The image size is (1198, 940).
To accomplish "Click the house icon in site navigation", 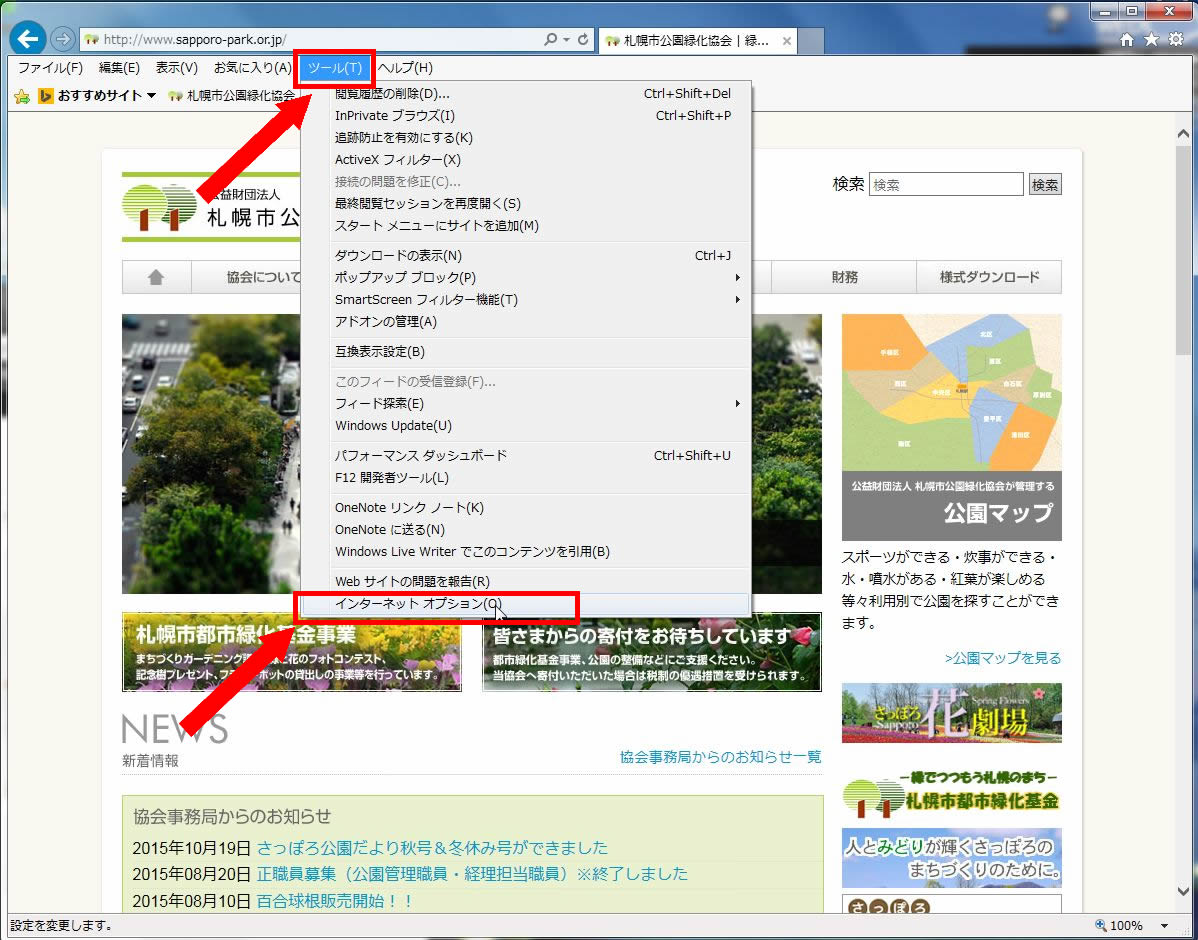I will pyautogui.click(x=156, y=278).
